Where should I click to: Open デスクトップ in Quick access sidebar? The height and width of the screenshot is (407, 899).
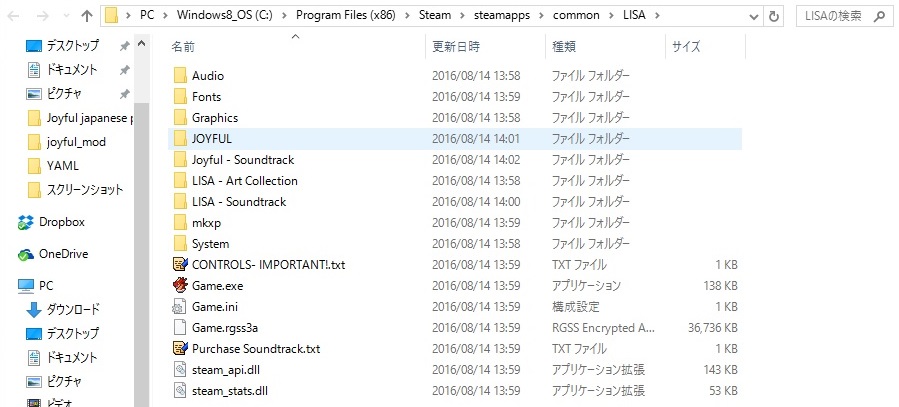pos(73,45)
